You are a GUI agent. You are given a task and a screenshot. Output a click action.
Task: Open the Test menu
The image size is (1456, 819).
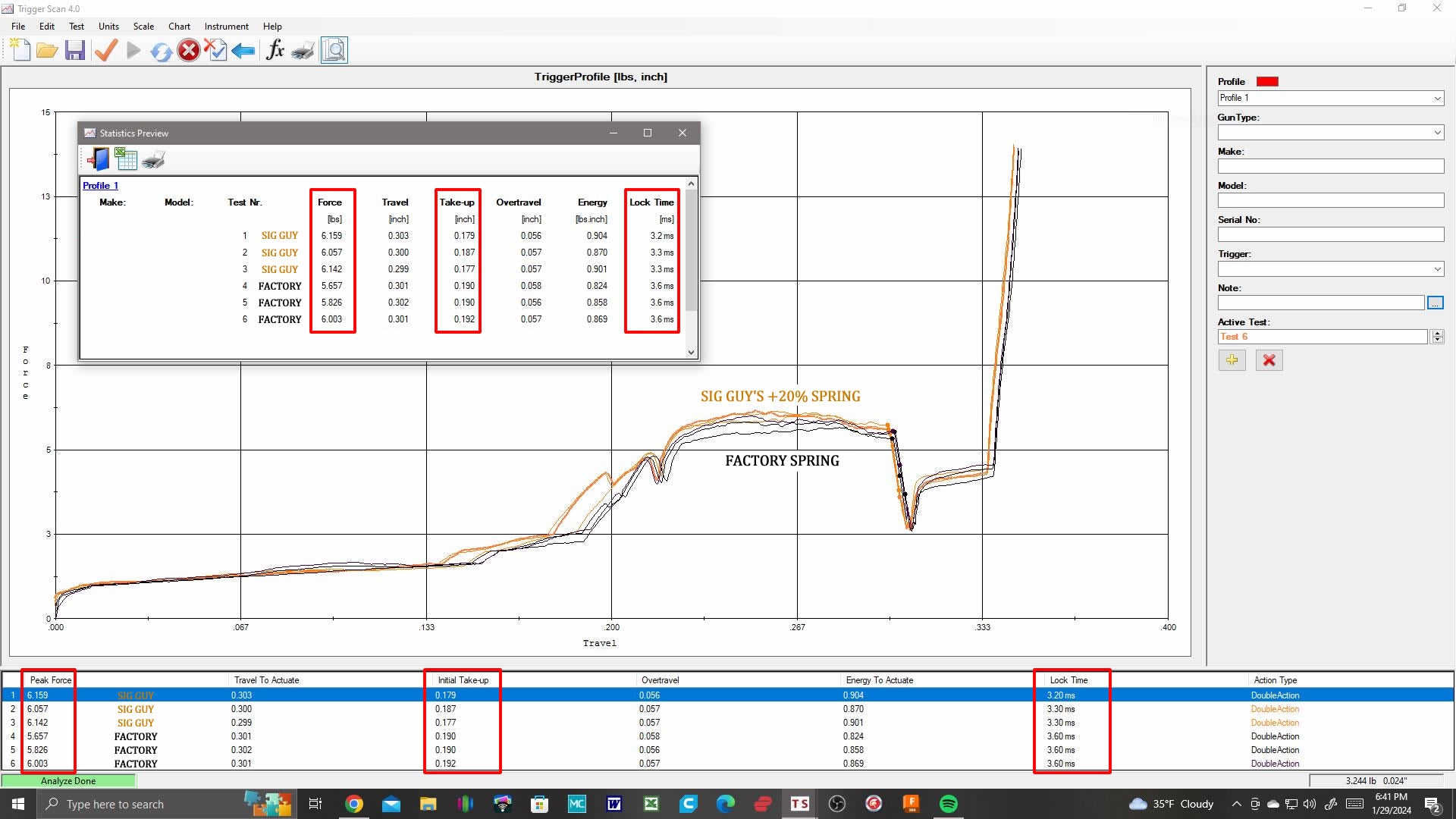pyautogui.click(x=77, y=25)
